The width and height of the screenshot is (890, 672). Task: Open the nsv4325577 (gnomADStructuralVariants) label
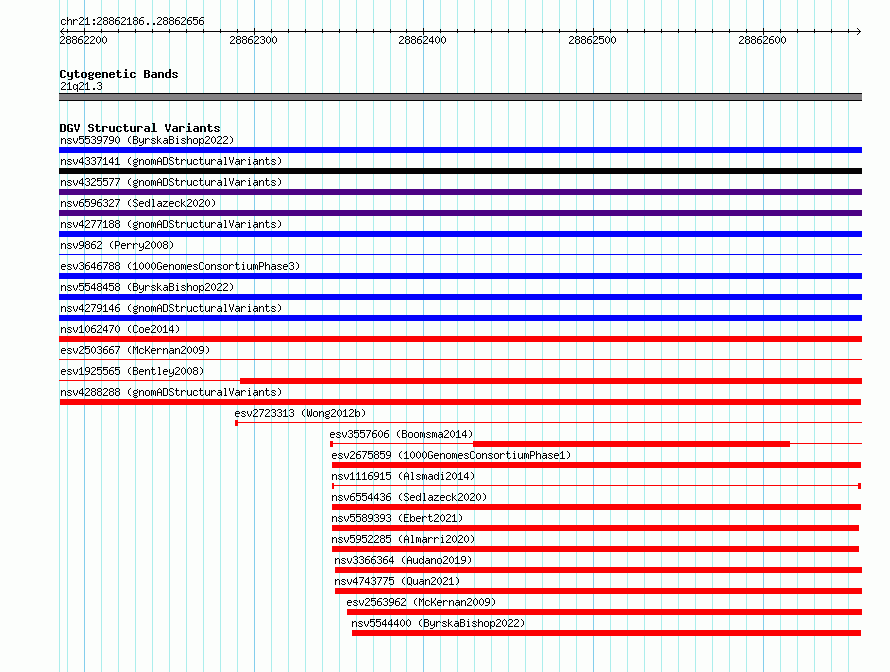click(171, 182)
